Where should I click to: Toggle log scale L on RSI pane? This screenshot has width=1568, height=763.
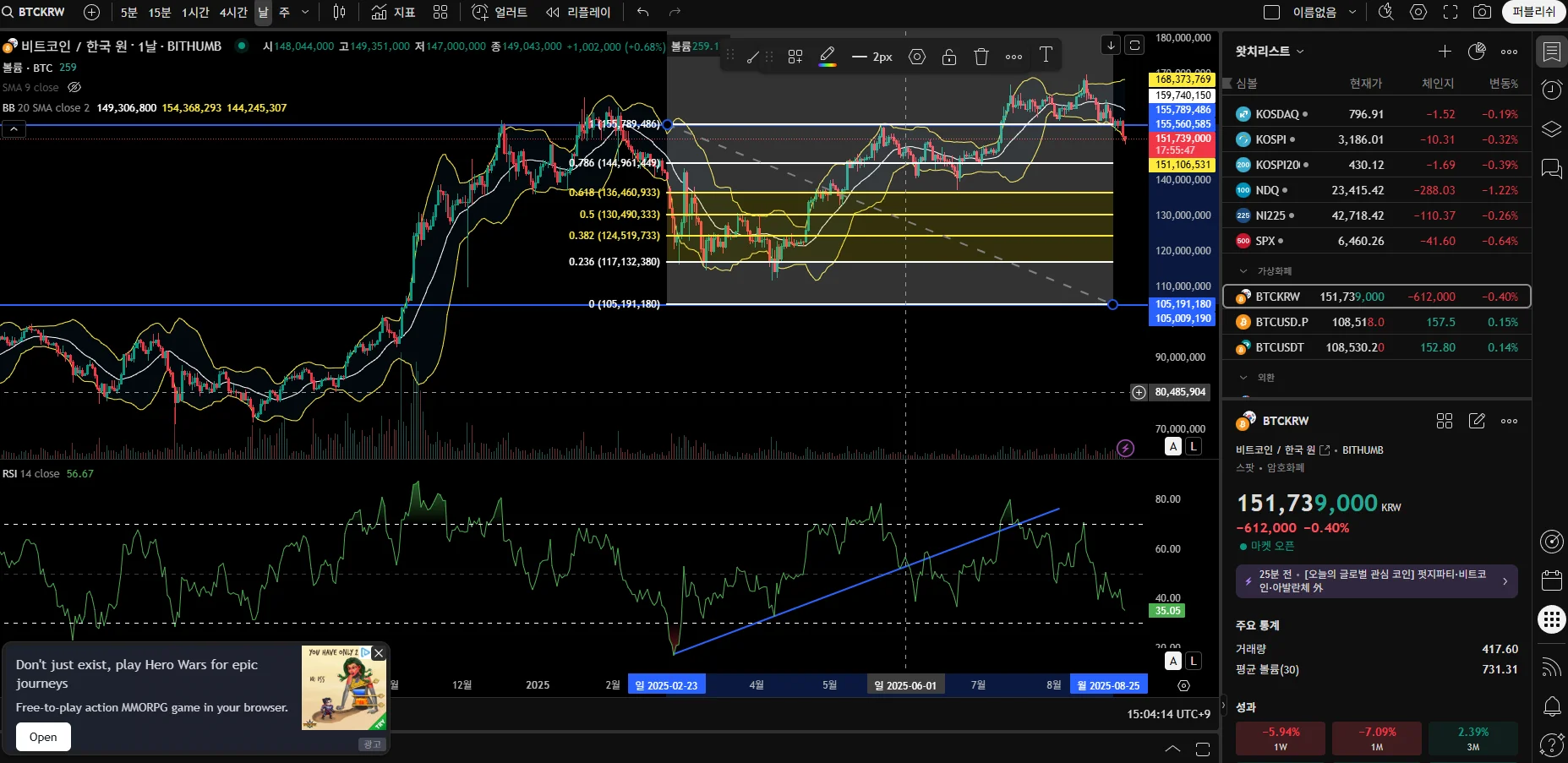[1193, 661]
